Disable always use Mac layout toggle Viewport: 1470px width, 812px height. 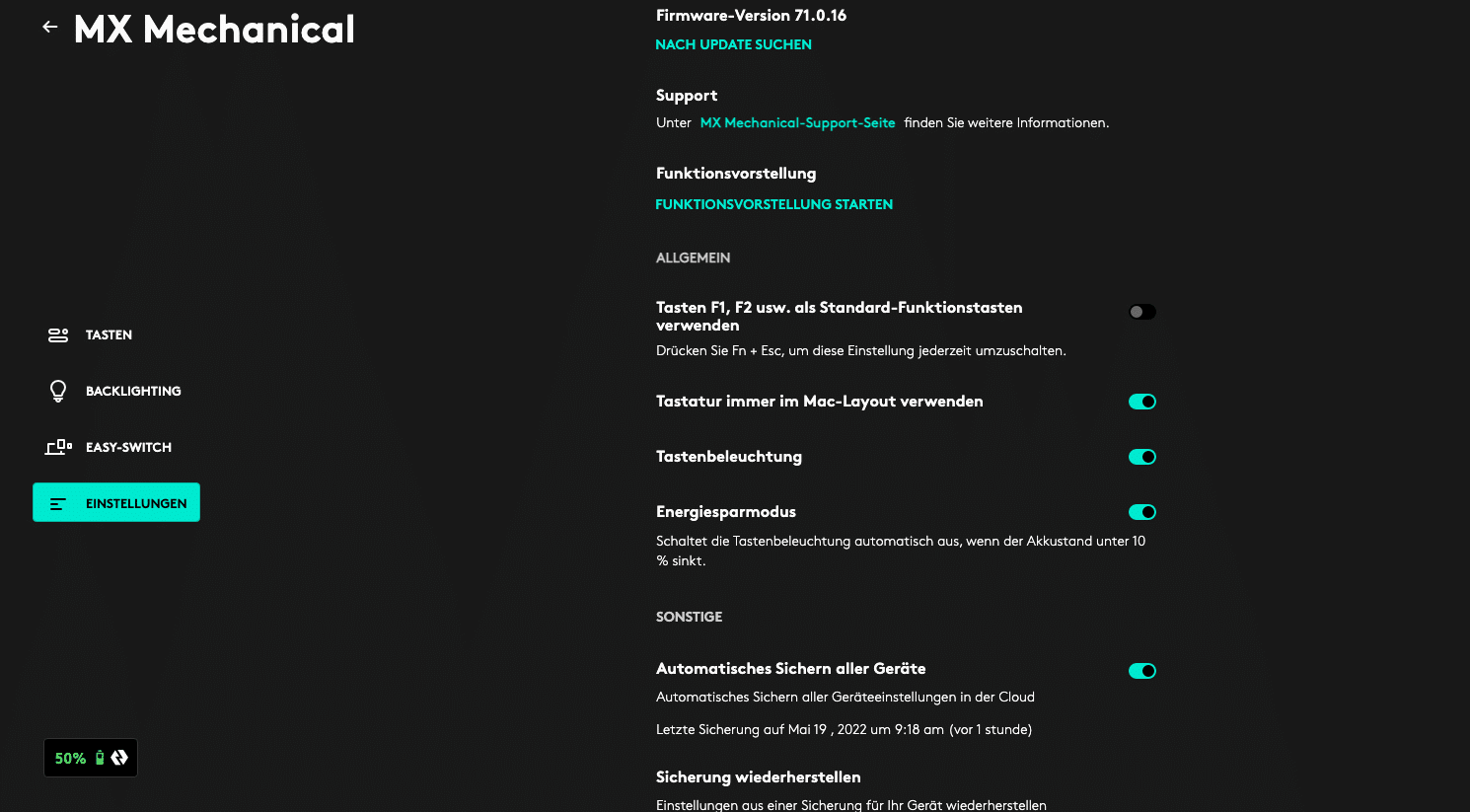click(1141, 402)
